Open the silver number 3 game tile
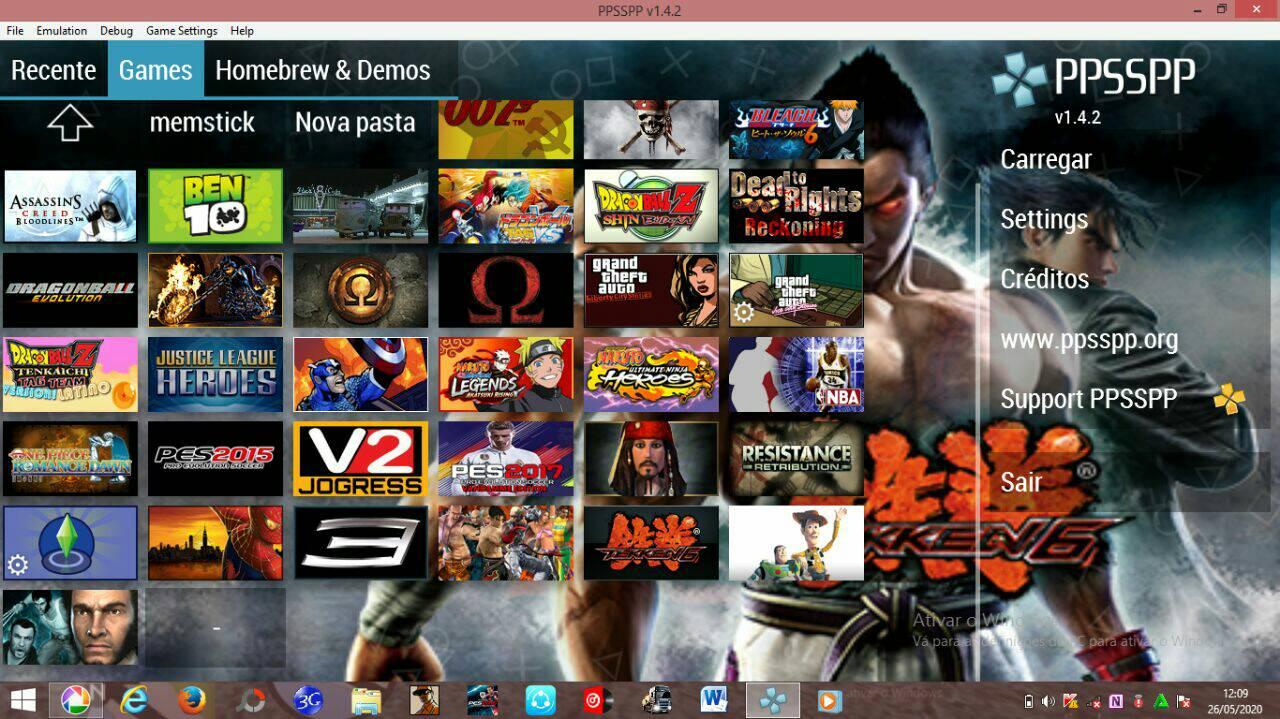The height and width of the screenshot is (719, 1280). coord(360,543)
